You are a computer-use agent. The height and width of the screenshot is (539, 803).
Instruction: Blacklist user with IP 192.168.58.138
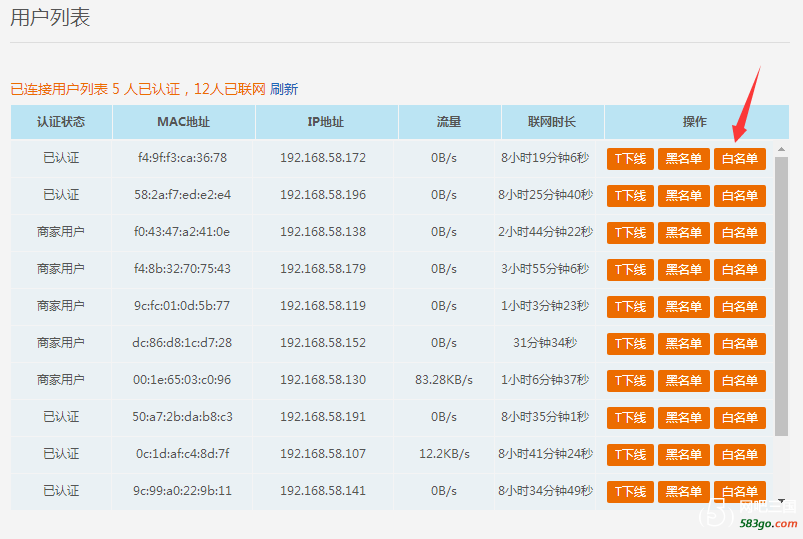click(x=684, y=233)
